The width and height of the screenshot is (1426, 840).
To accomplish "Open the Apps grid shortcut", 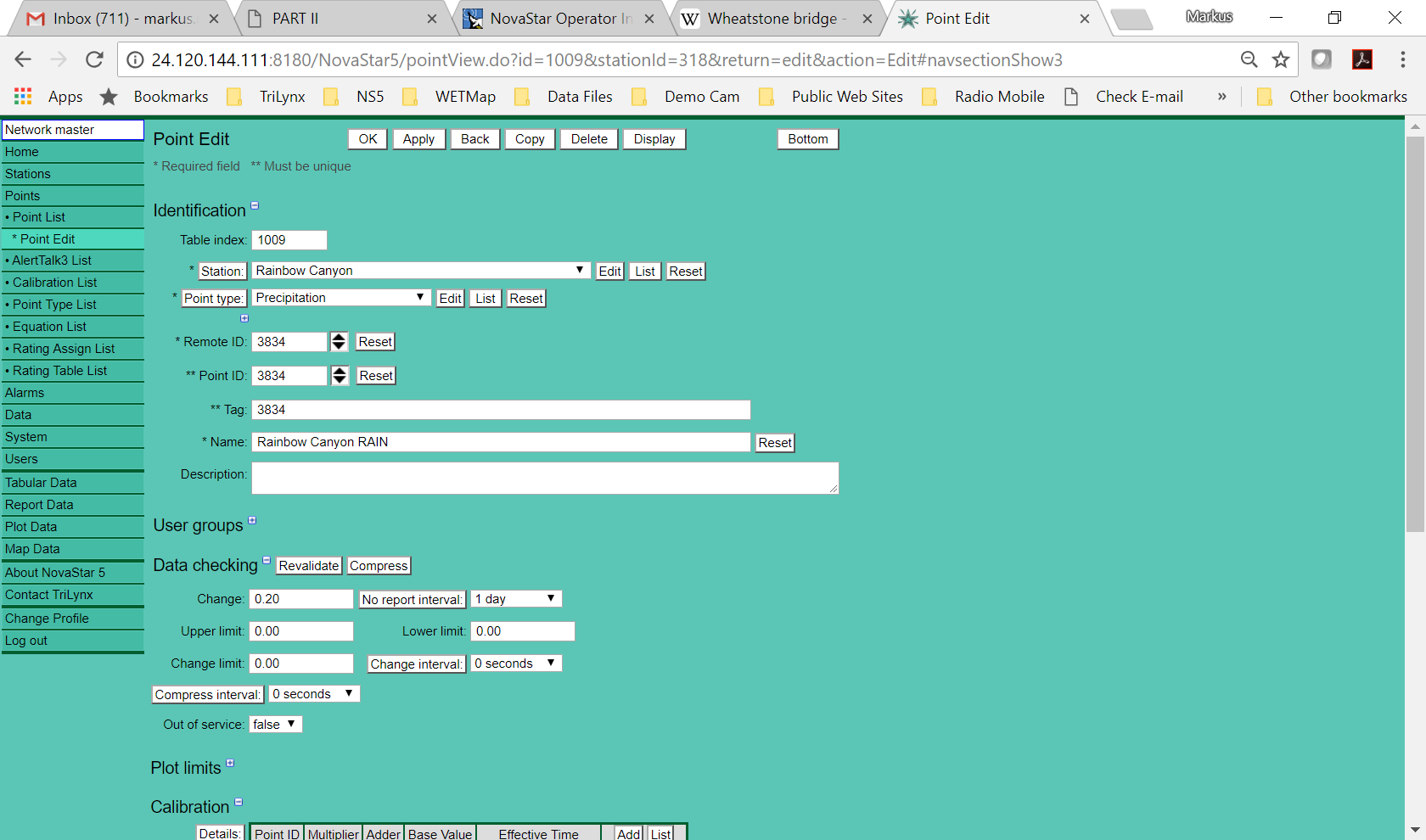I will (24, 97).
